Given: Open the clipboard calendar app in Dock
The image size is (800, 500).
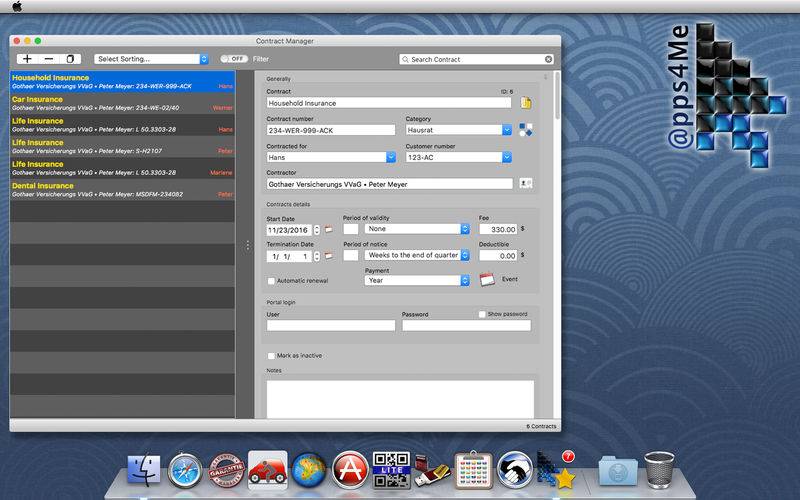Looking at the screenshot, I should 473,469.
